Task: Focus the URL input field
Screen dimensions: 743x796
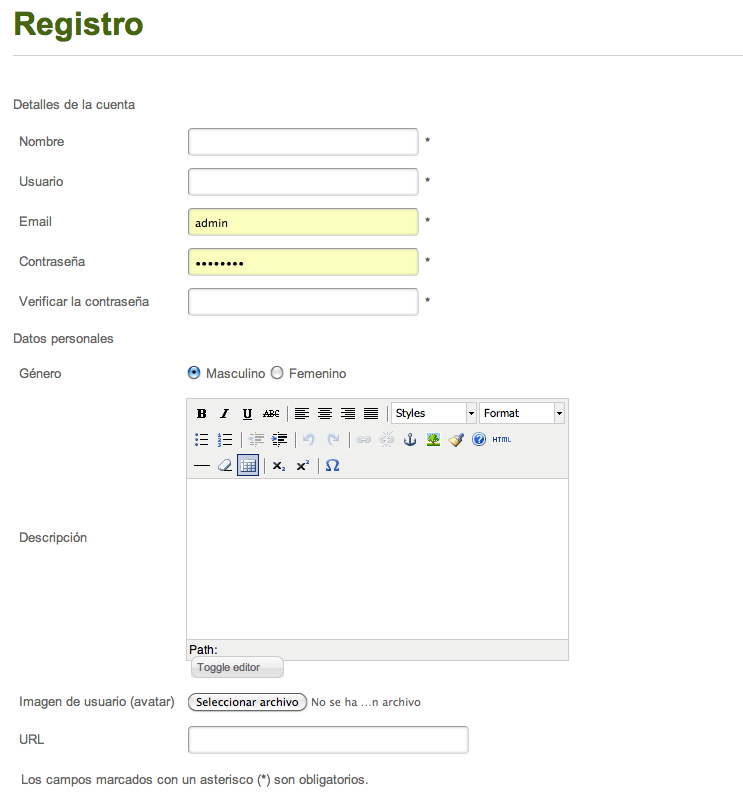Action: [328, 740]
